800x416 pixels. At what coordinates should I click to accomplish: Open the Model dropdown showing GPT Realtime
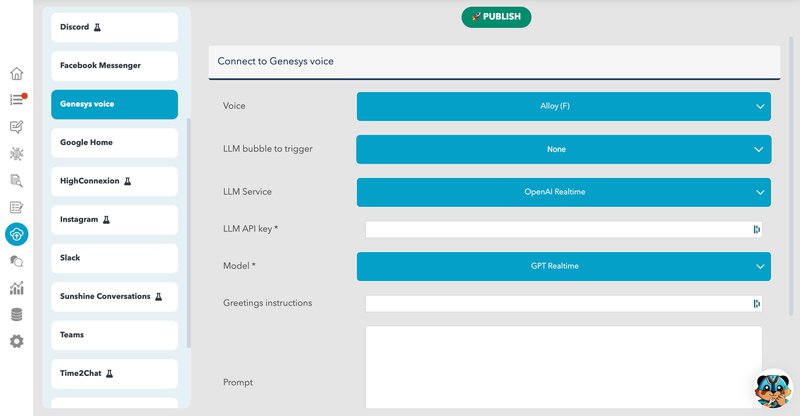pyautogui.click(x=564, y=266)
